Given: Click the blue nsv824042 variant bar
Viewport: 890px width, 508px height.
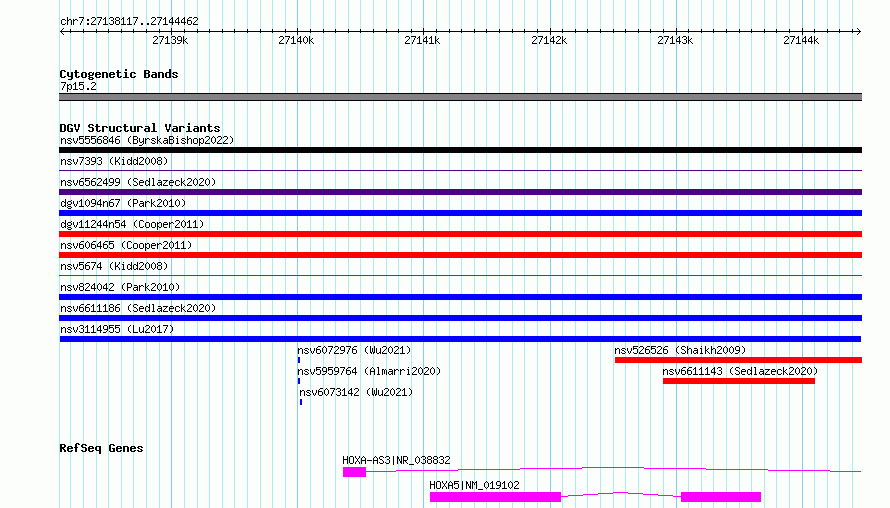Looking at the screenshot, I should pyautogui.click(x=460, y=297).
